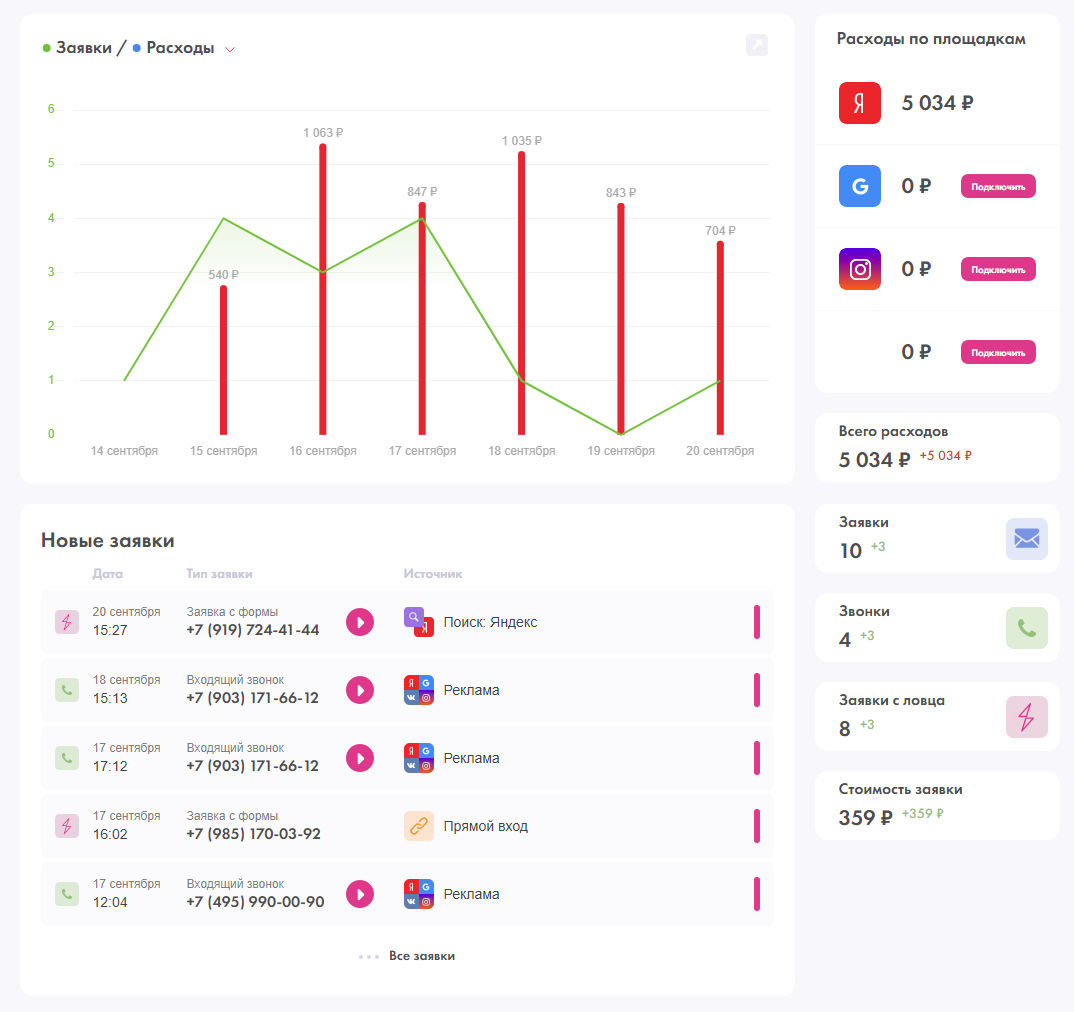Click the Дата column header
This screenshot has height=1012, width=1074.
pos(108,574)
